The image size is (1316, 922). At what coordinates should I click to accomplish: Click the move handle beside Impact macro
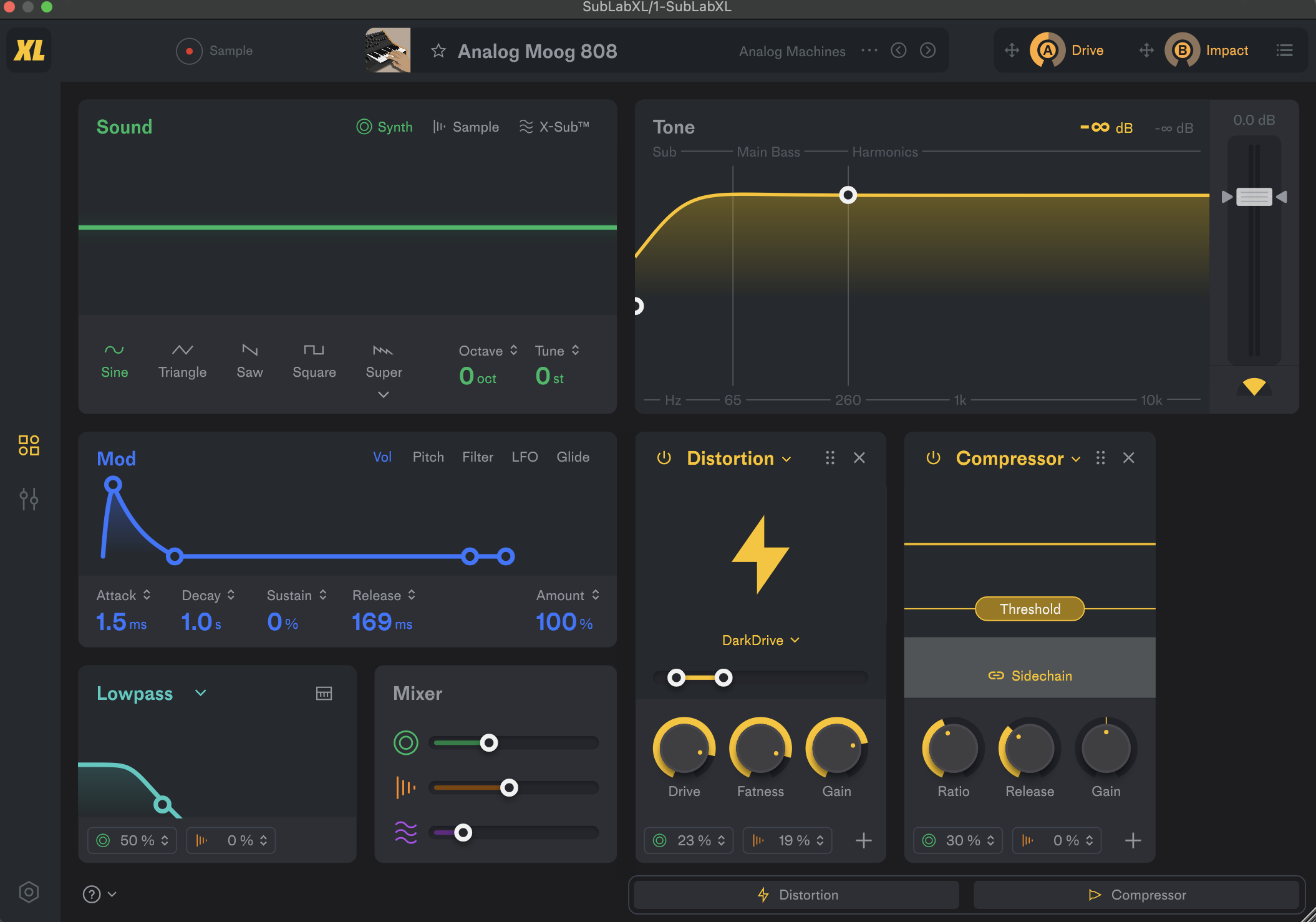point(1146,51)
